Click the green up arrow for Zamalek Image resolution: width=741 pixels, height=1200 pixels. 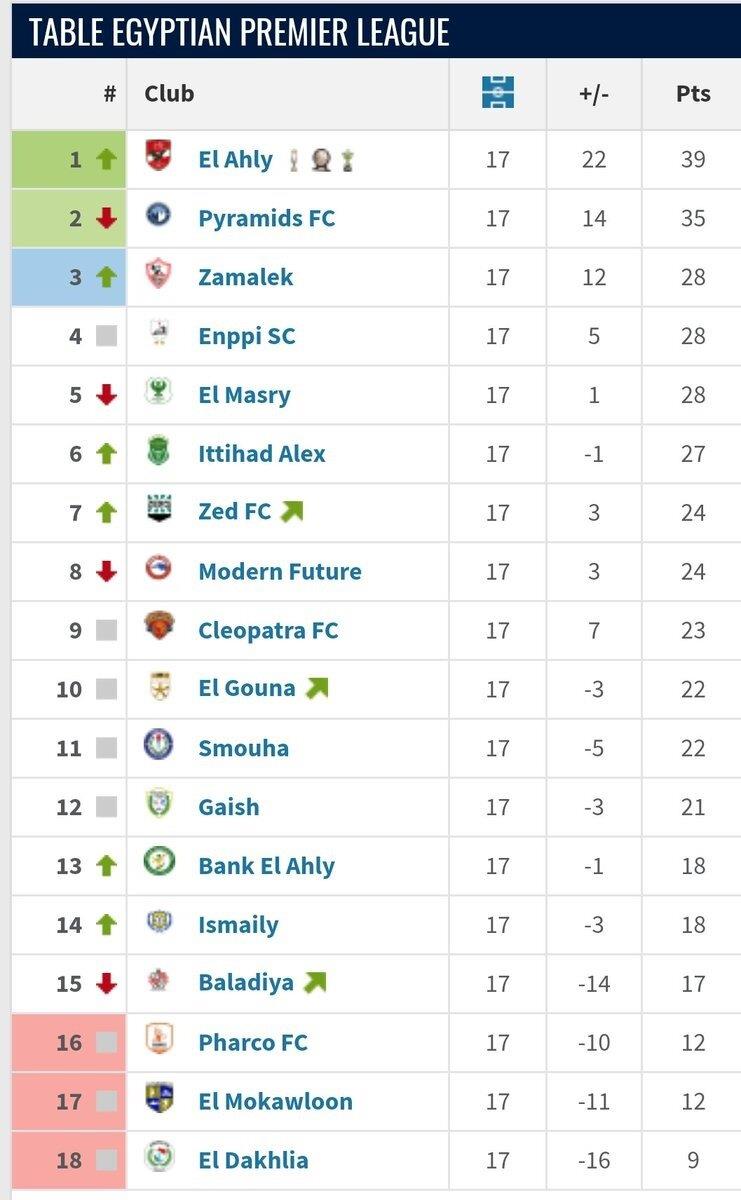pos(107,277)
